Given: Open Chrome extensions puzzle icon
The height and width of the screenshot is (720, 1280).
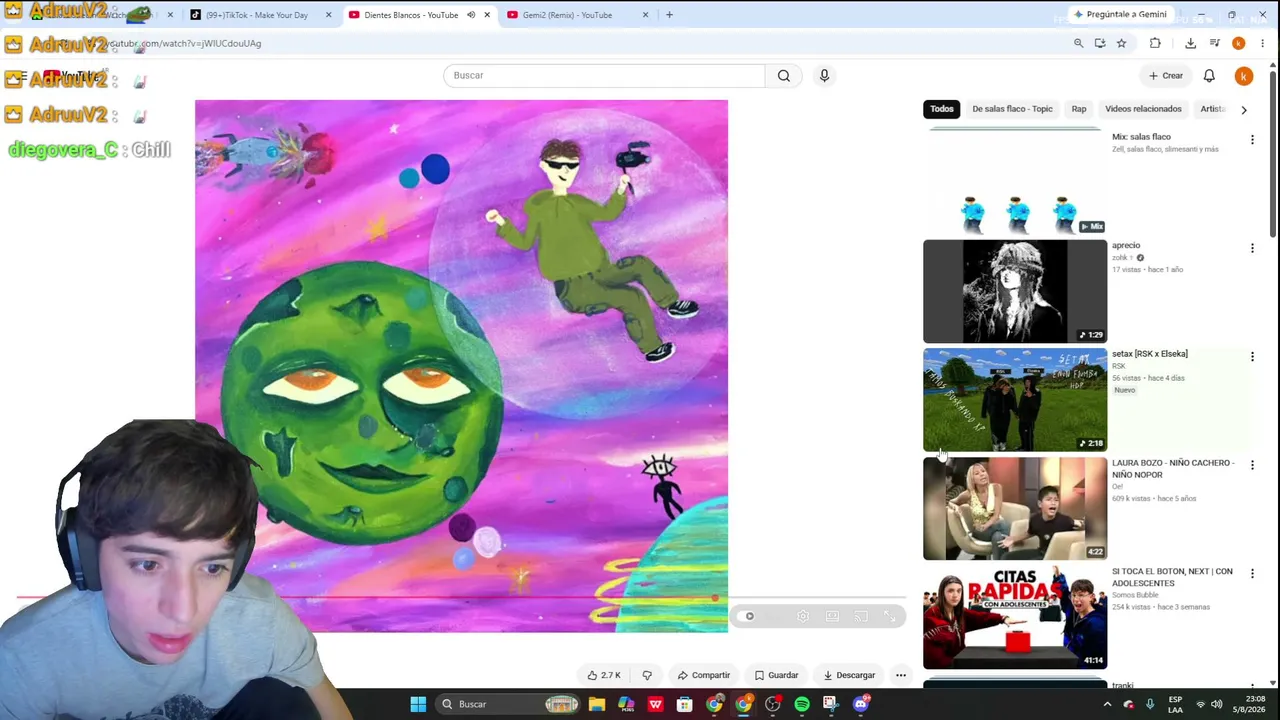Looking at the screenshot, I should tap(1155, 43).
